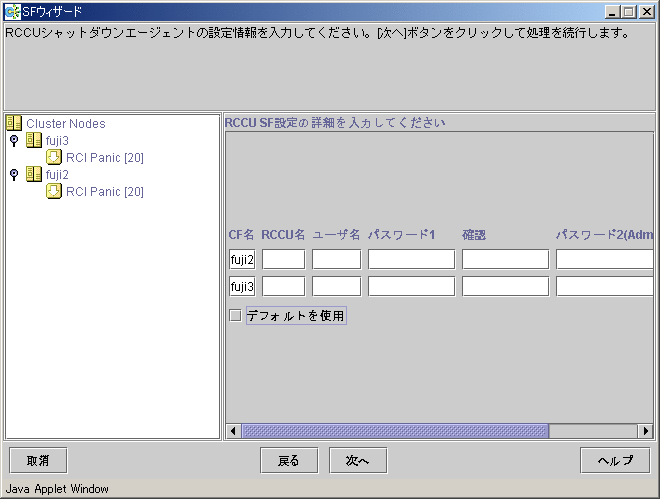The width and height of the screenshot is (660, 499).
Task: Click RCCU名 field in fuji2 row
Action: coord(283,259)
